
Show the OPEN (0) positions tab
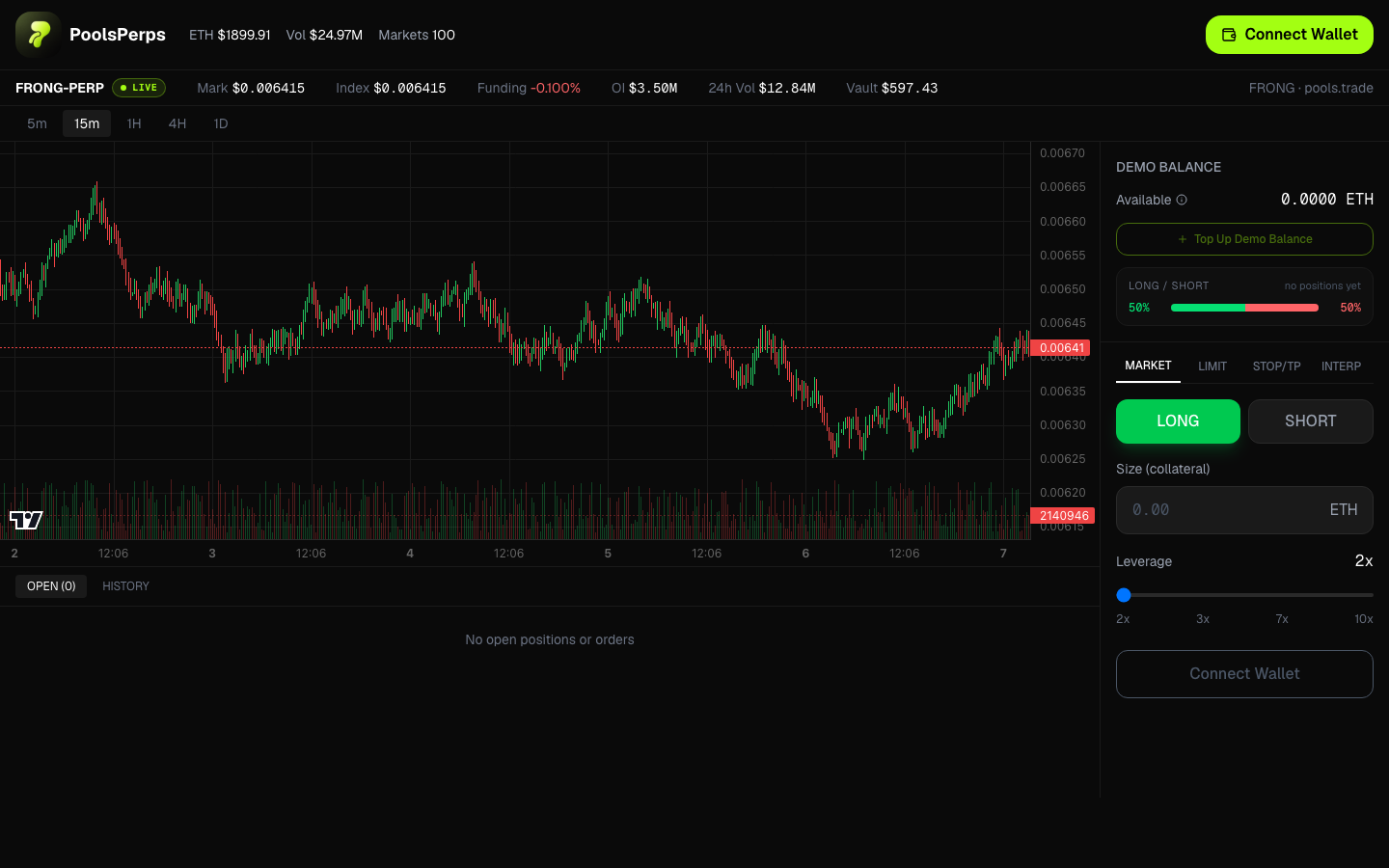(51, 586)
